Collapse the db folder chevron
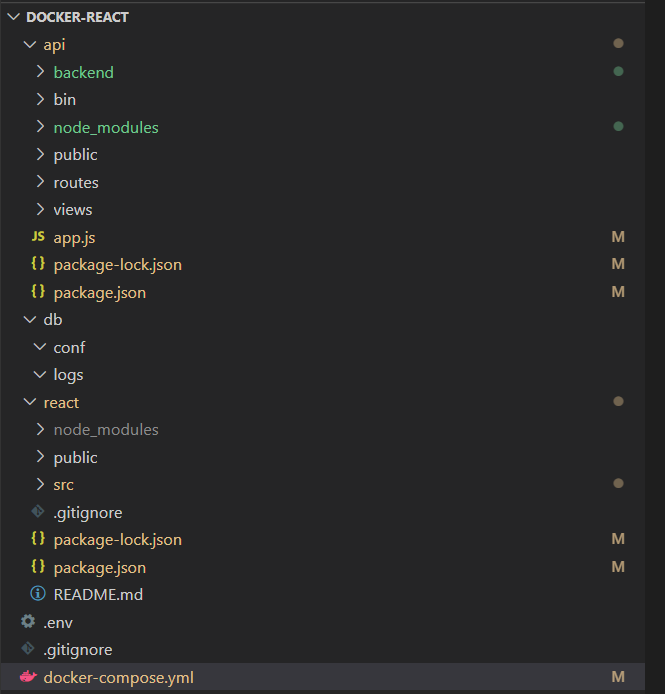Screen dimensions: 665x694 (29, 320)
